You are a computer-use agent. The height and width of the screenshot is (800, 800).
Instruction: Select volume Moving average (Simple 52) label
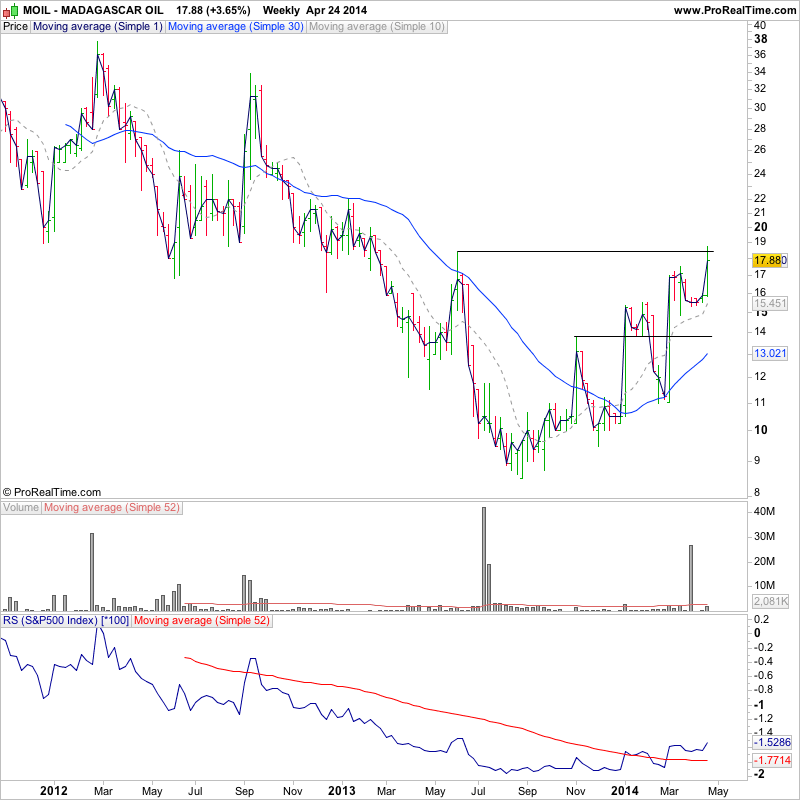pyautogui.click(x=112, y=508)
